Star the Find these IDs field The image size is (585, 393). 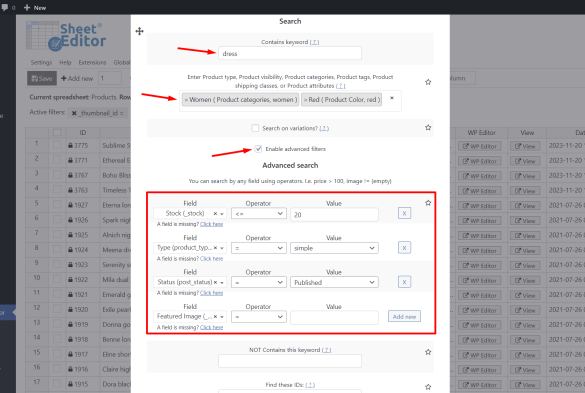[428, 387]
